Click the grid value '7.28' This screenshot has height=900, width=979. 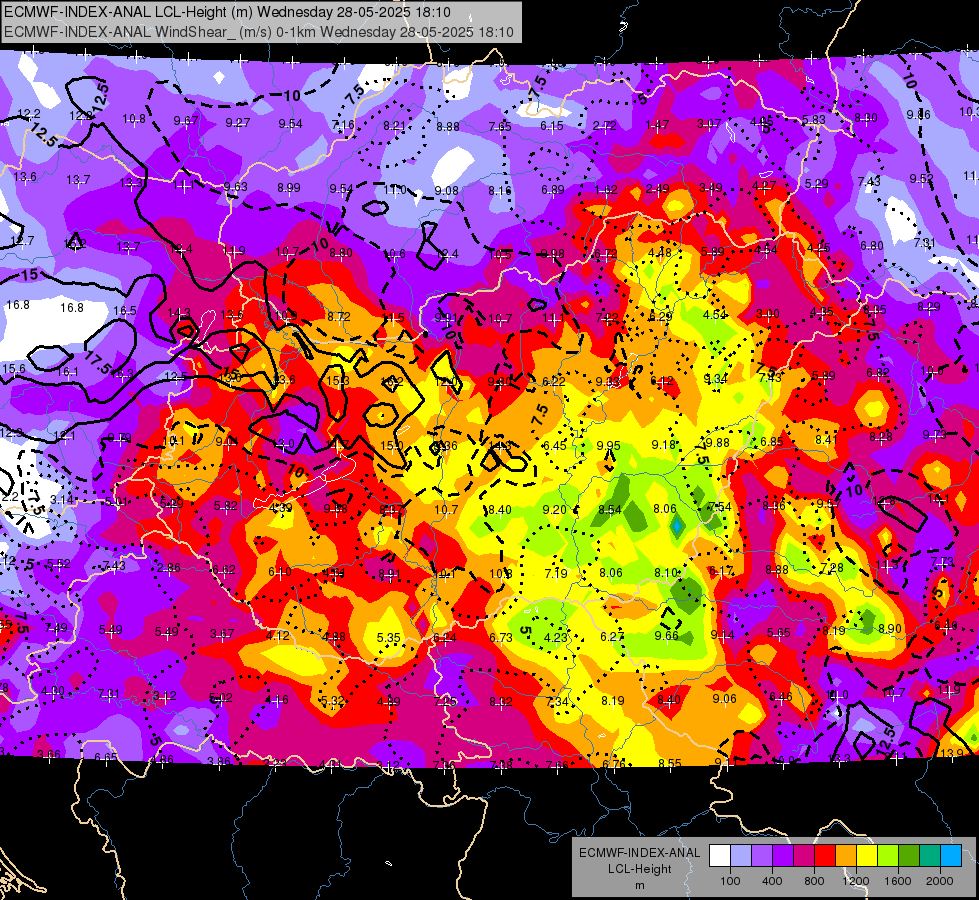pyautogui.click(x=832, y=568)
